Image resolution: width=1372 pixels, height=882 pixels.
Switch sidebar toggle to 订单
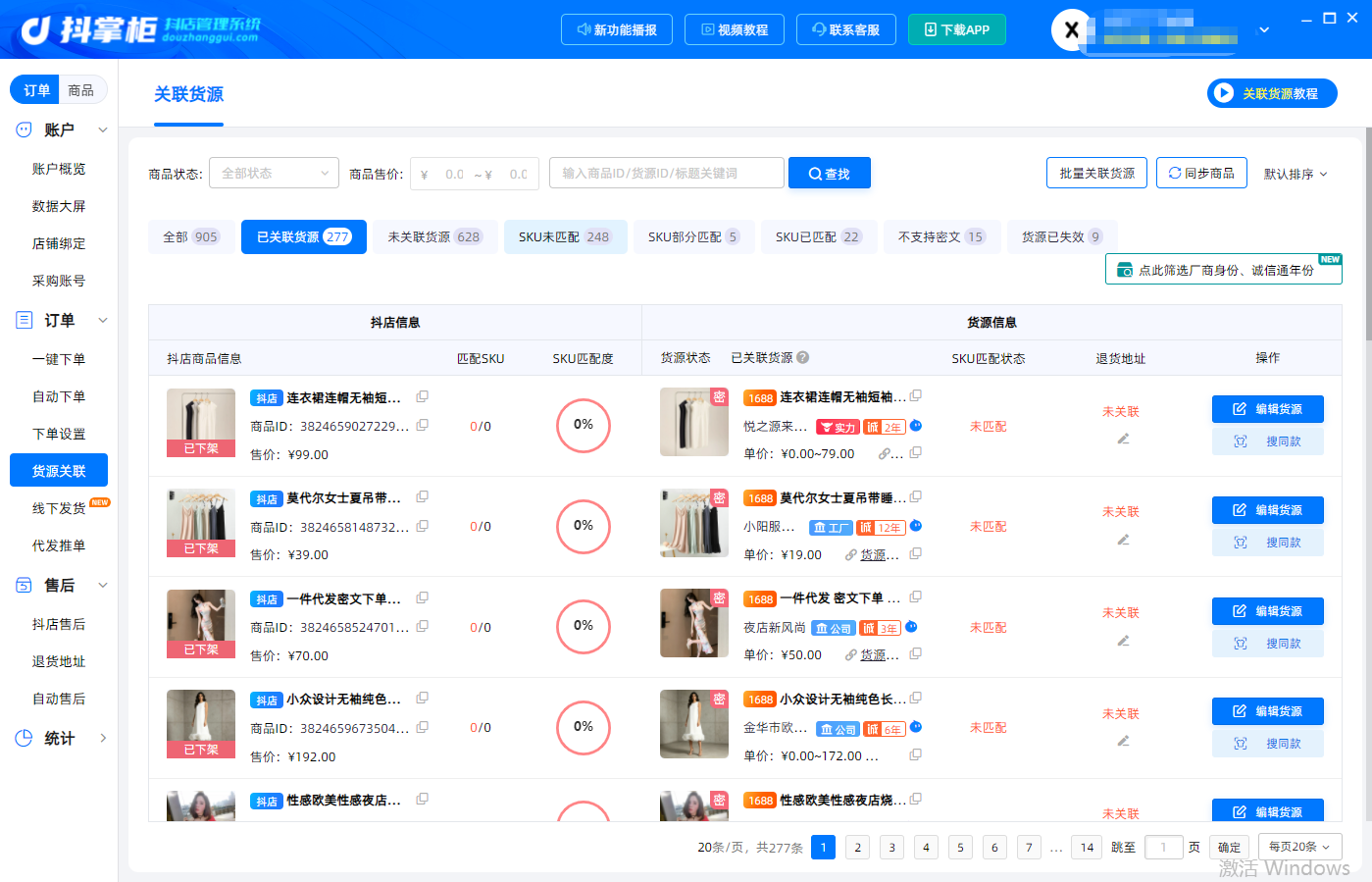(x=36, y=90)
